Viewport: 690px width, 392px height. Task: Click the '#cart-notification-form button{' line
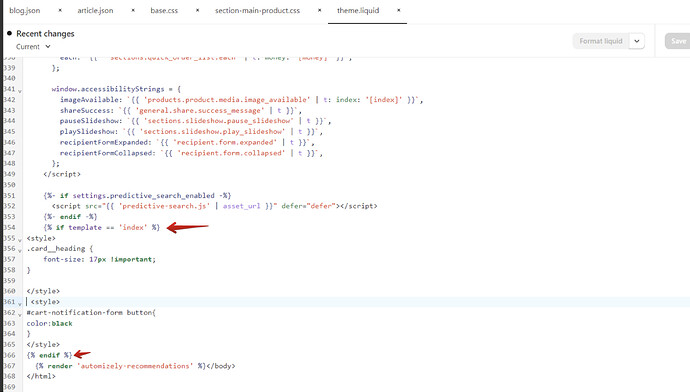pyautogui.click(x=91, y=312)
